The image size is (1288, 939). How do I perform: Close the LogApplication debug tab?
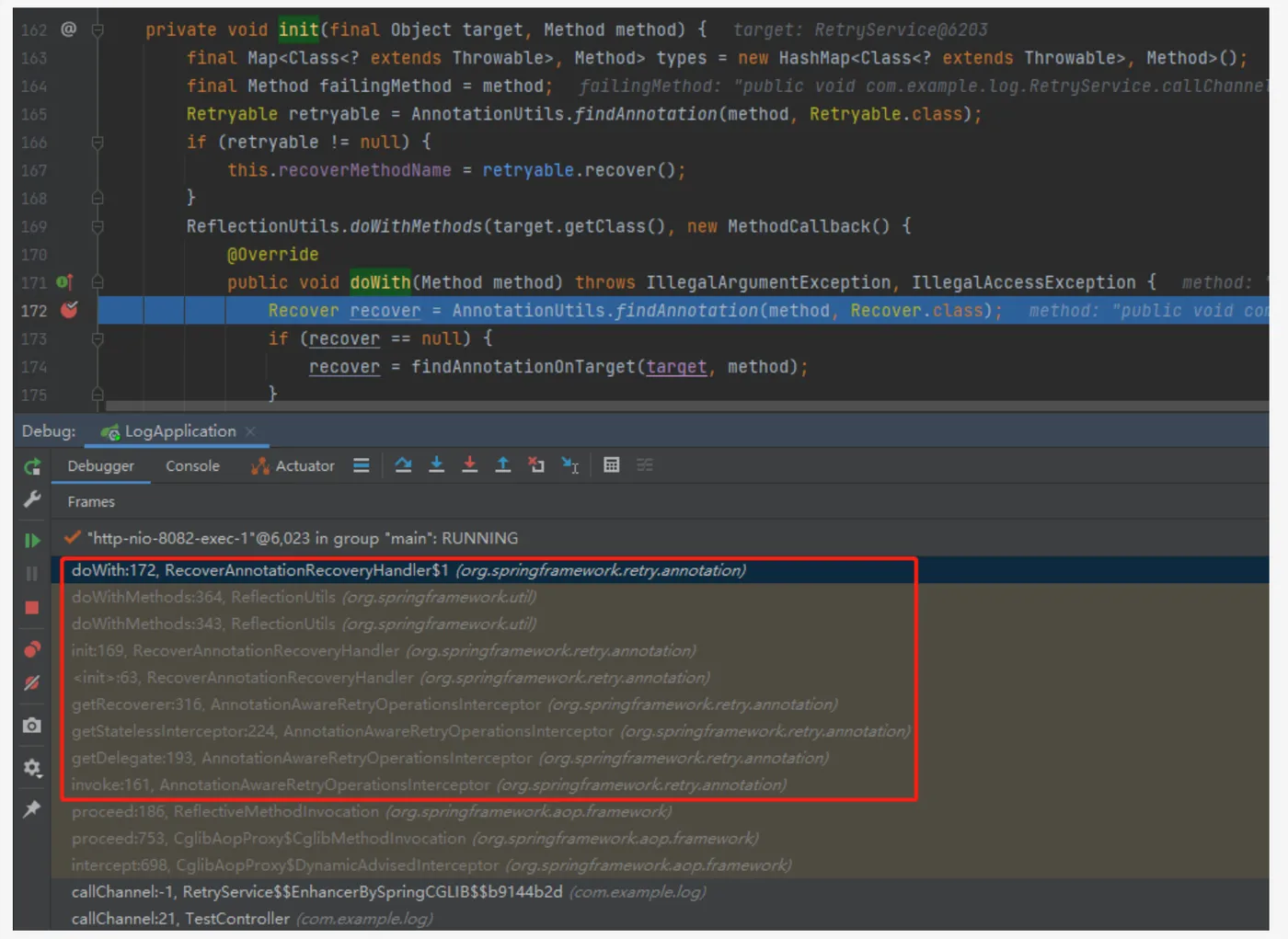(250, 431)
